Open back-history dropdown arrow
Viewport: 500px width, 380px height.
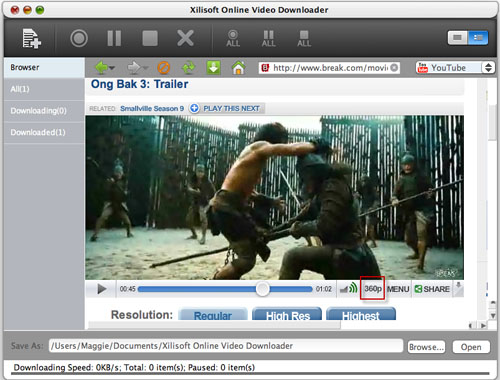coord(112,68)
